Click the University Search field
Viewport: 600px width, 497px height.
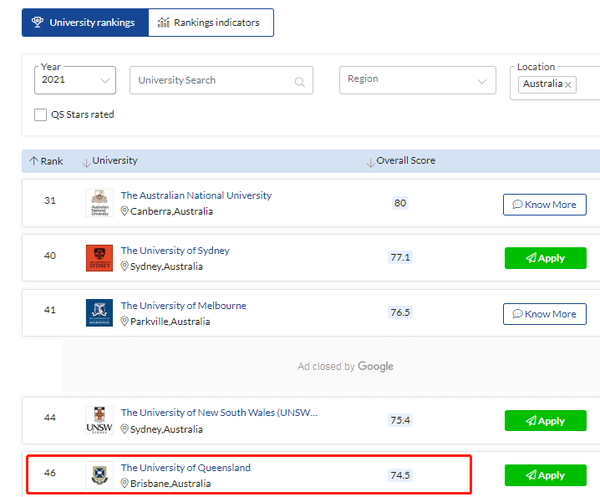(x=221, y=80)
